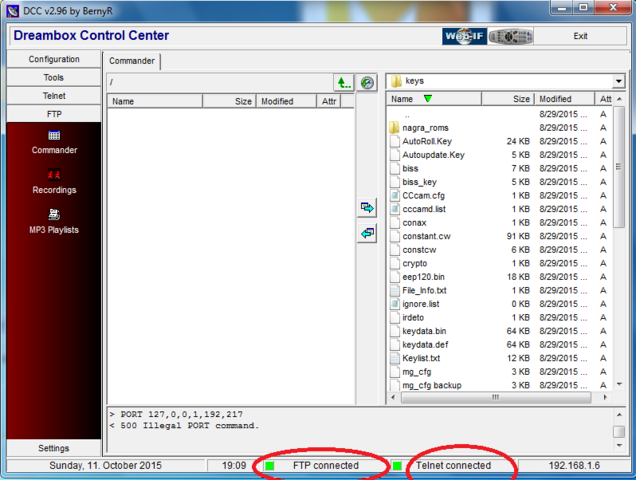Open the Telnet section

click(54, 96)
